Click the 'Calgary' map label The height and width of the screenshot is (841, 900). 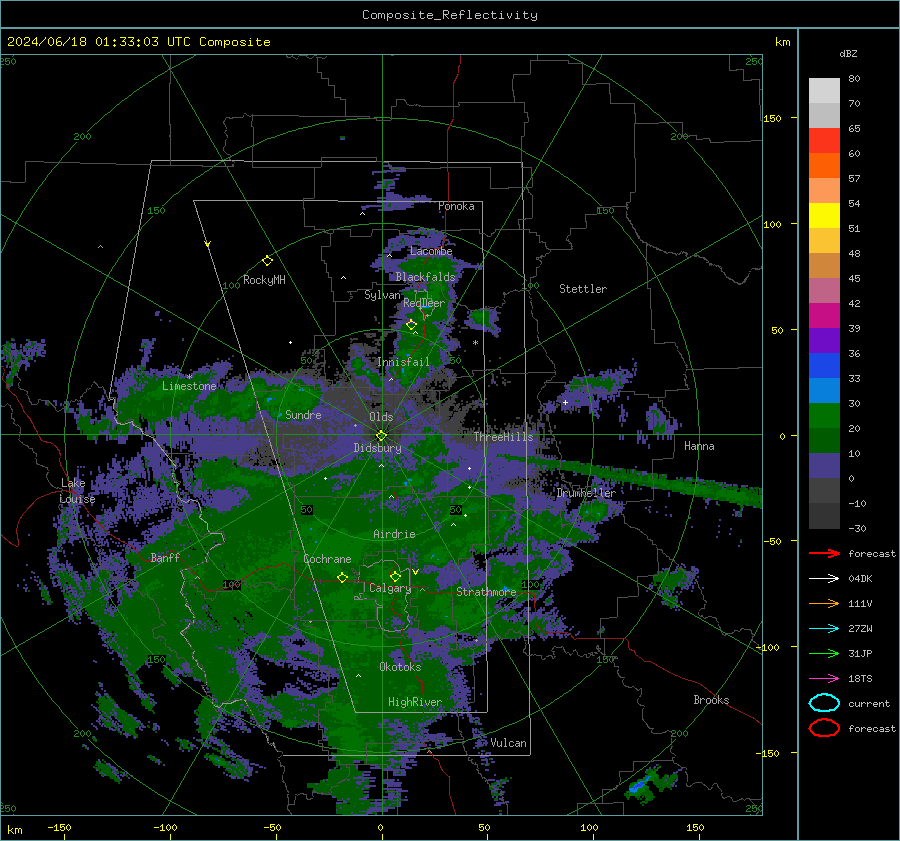(390, 588)
